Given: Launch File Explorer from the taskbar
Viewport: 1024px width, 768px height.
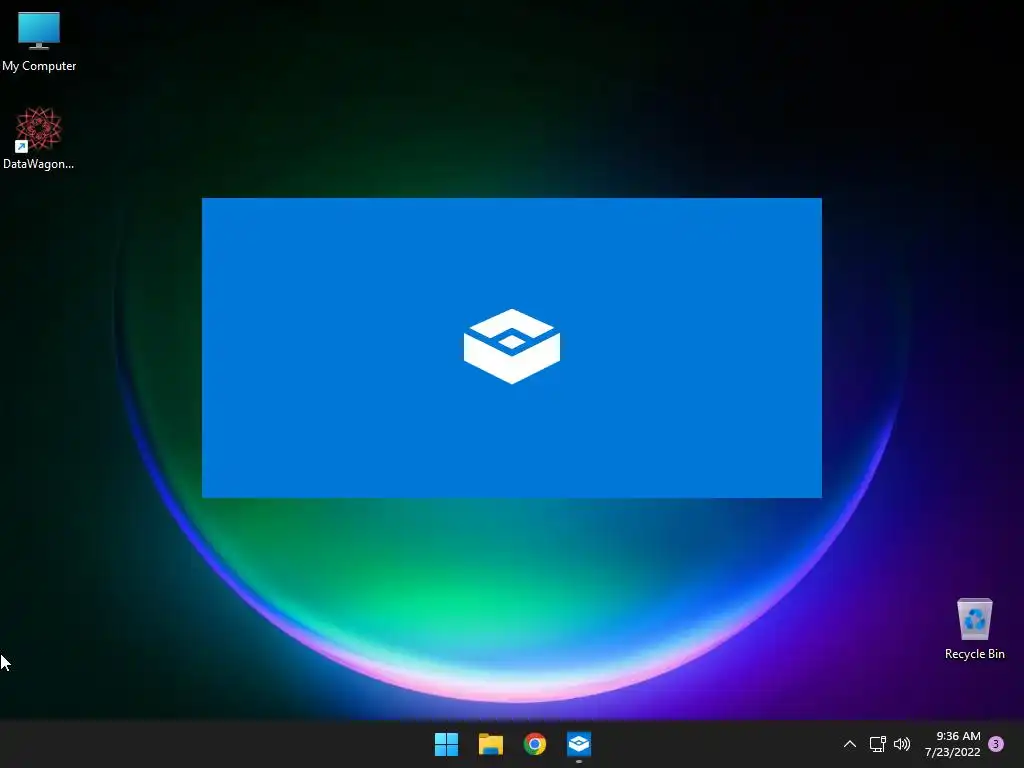Looking at the screenshot, I should point(490,744).
